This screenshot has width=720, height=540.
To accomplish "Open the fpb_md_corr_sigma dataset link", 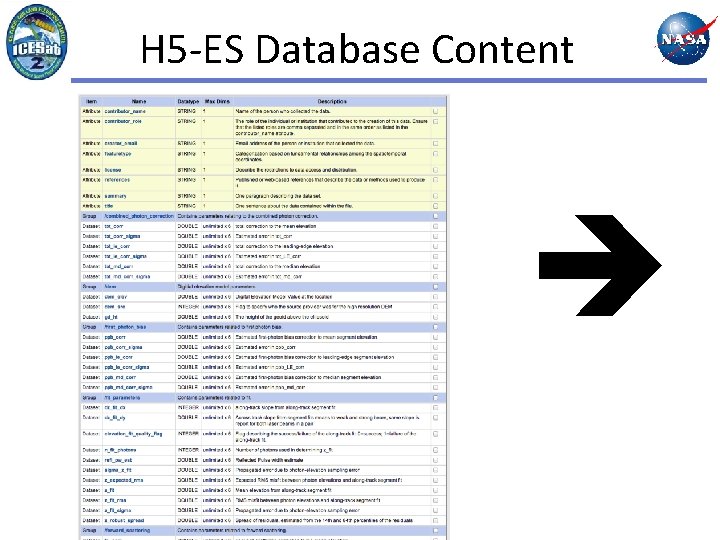I will 128,388.
